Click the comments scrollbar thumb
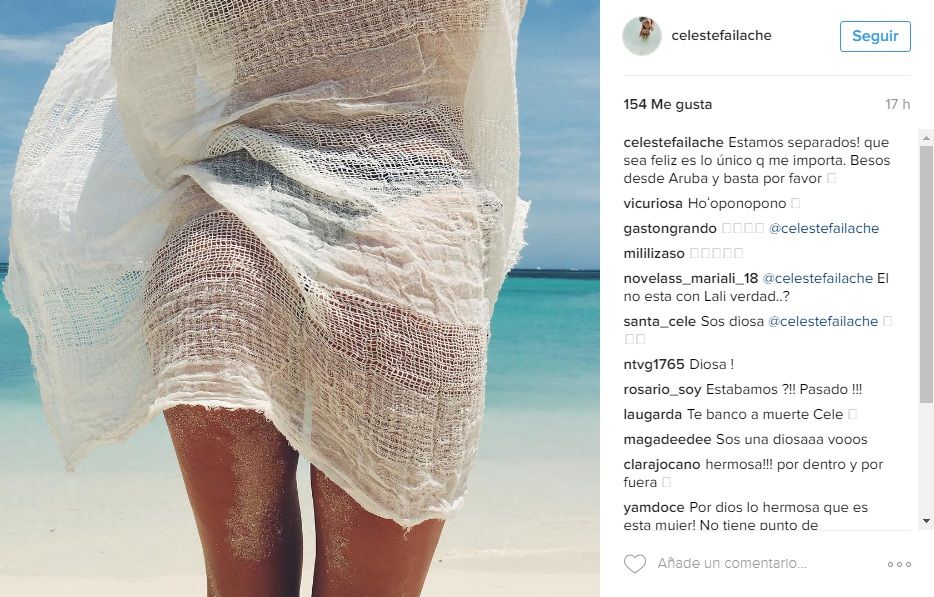This screenshot has height=597, width=934. (x=926, y=274)
